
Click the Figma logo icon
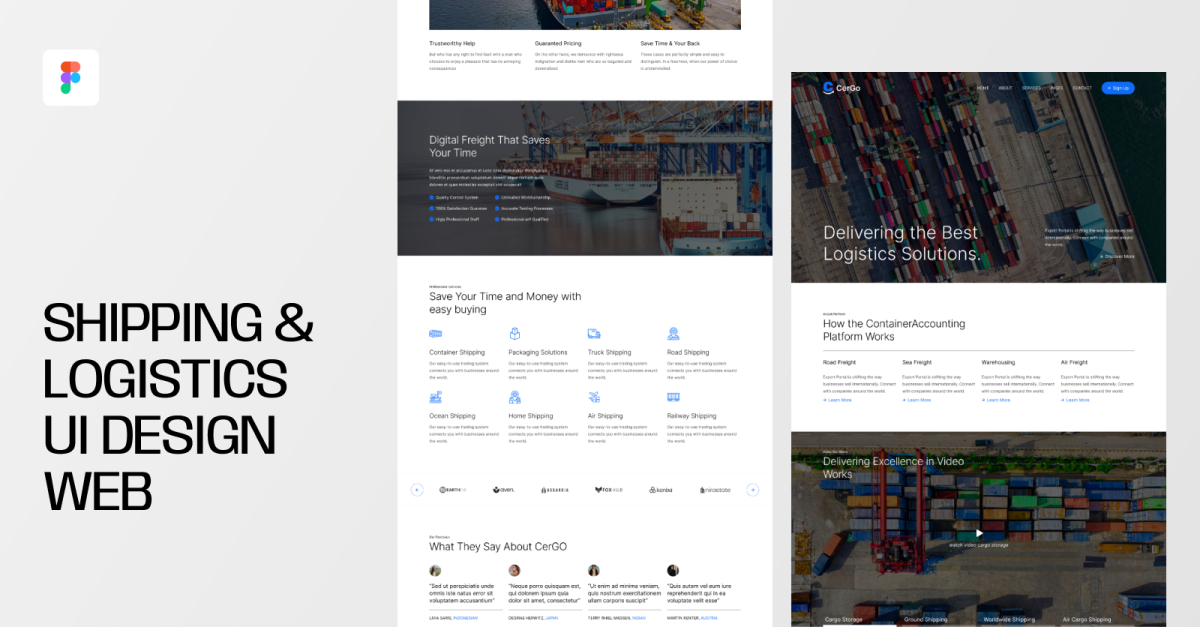tap(70, 77)
